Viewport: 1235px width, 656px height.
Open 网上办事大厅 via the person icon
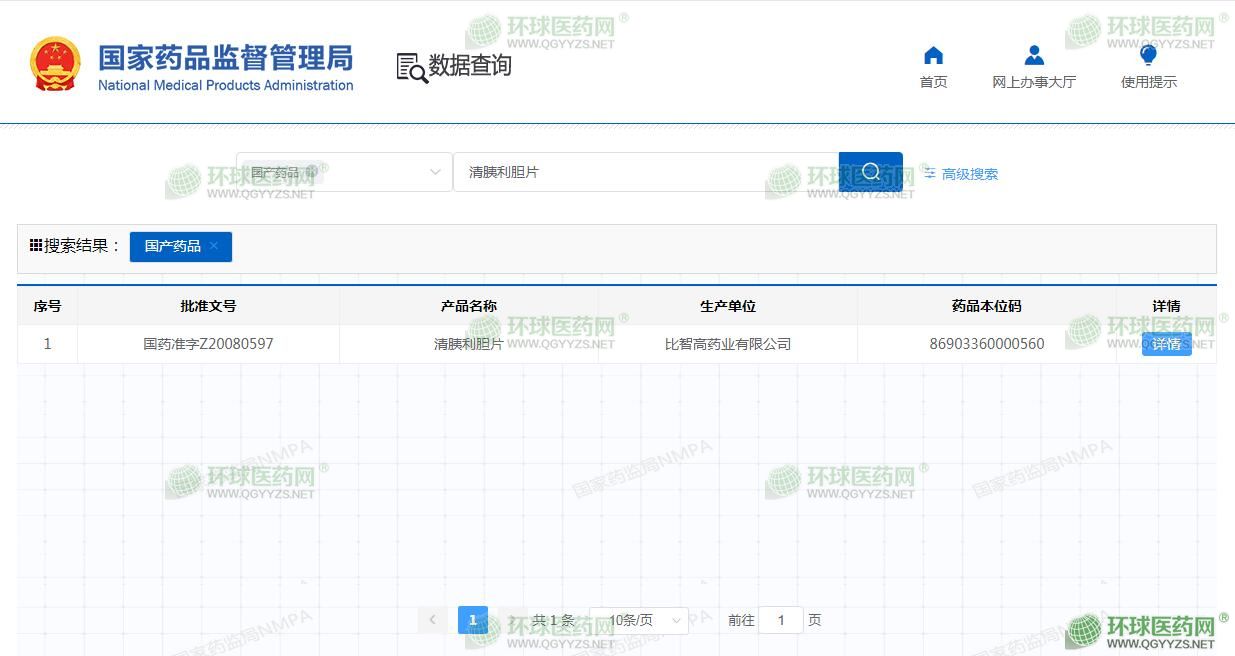click(x=1034, y=56)
